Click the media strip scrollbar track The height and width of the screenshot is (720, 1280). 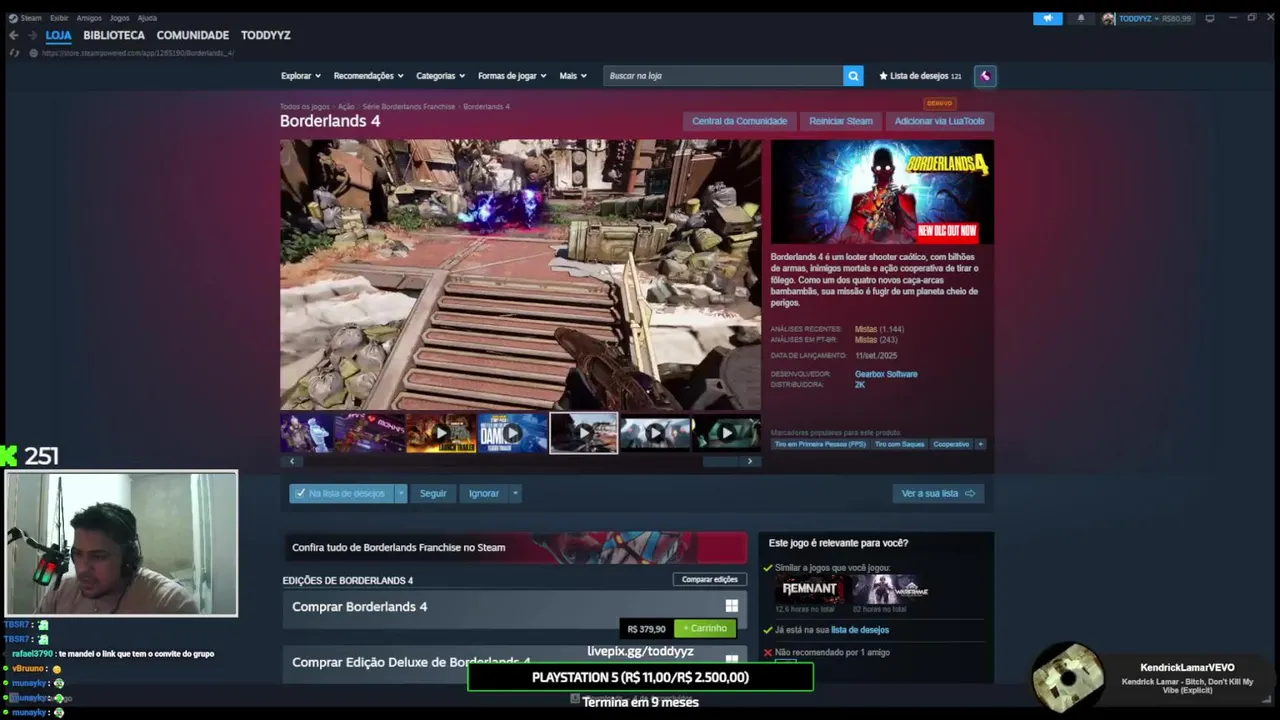[520, 461]
